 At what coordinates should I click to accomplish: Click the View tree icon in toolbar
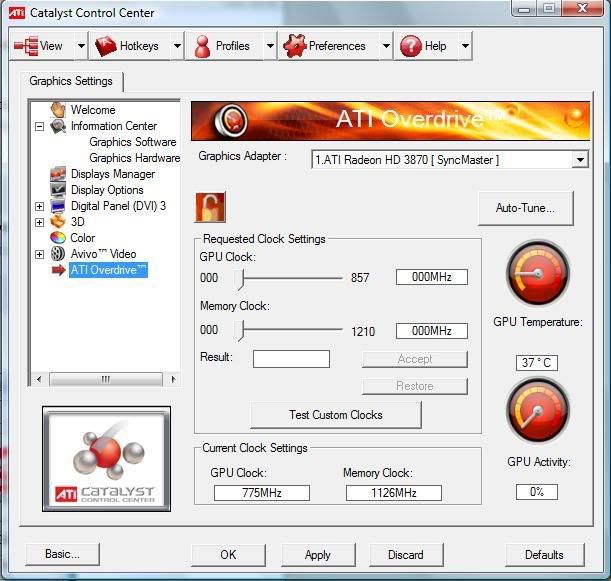pyautogui.click(x=26, y=46)
